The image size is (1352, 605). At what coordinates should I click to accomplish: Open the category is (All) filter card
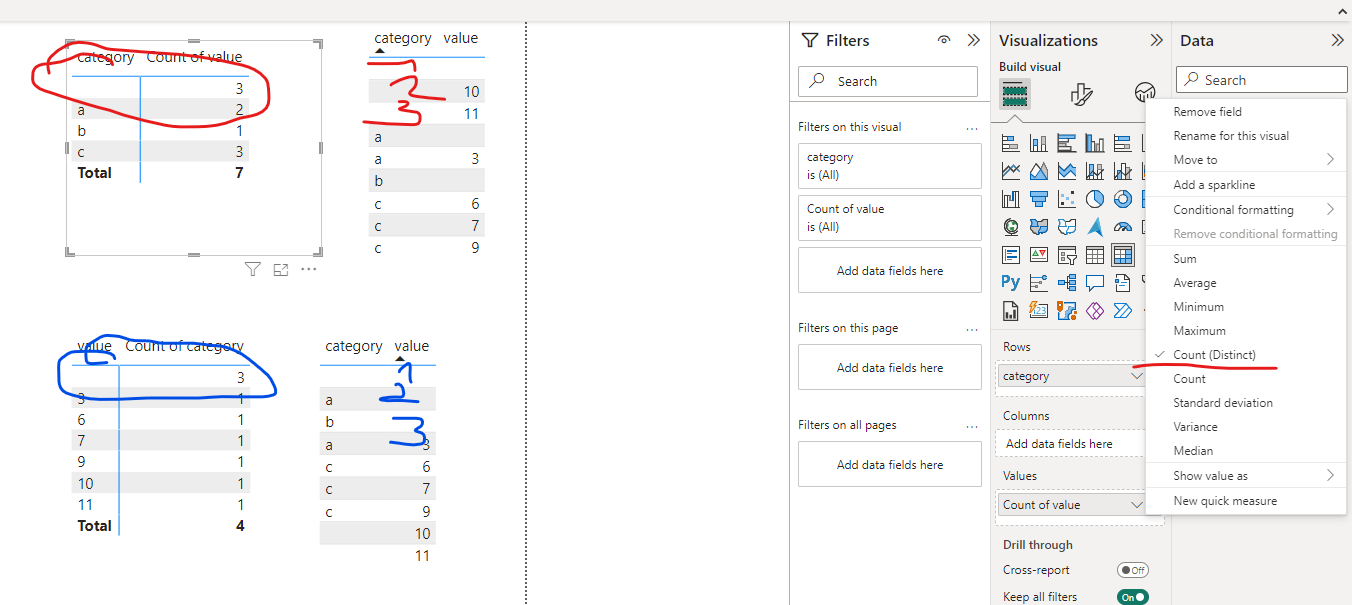[x=890, y=166]
